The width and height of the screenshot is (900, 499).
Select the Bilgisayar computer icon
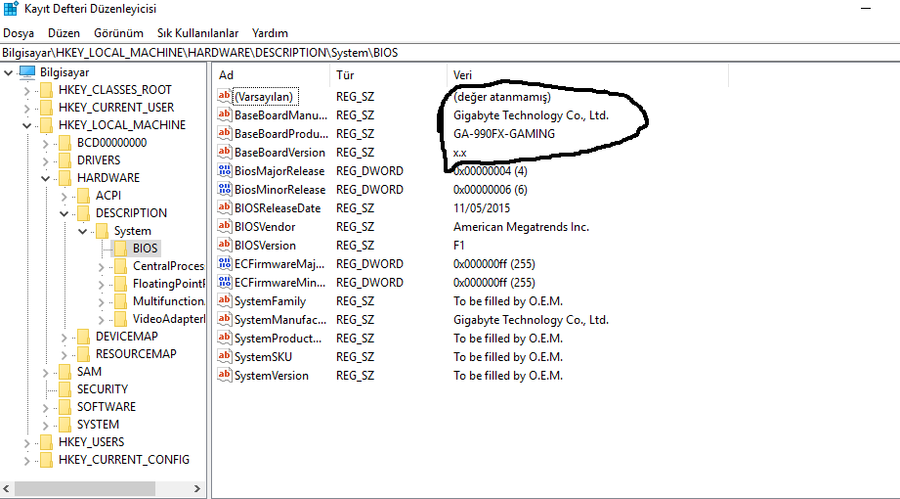click(x=27, y=72)
